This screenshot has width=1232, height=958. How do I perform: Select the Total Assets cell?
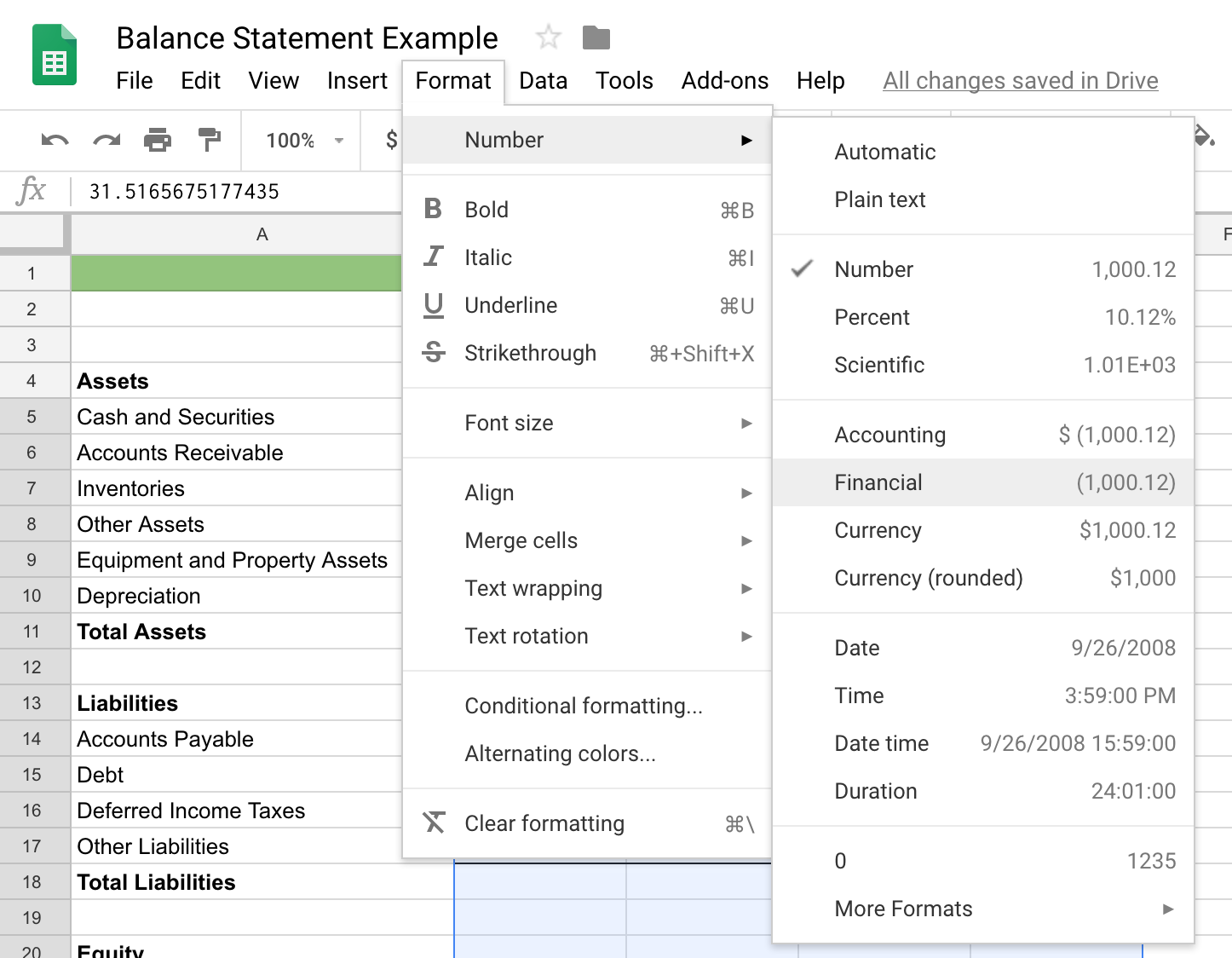[x=237, y=632]
